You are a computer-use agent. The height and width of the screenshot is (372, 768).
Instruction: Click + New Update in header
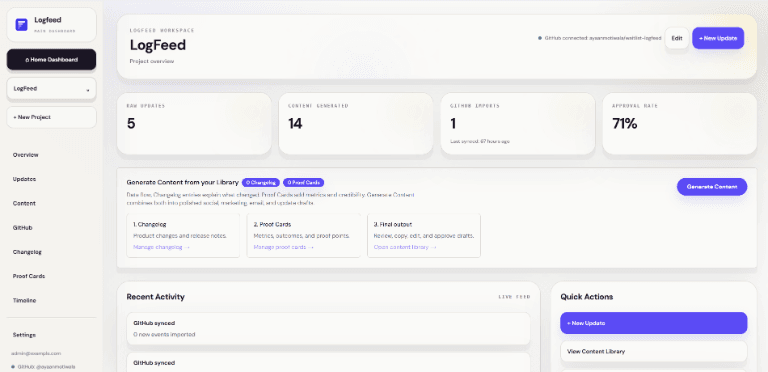718,38
